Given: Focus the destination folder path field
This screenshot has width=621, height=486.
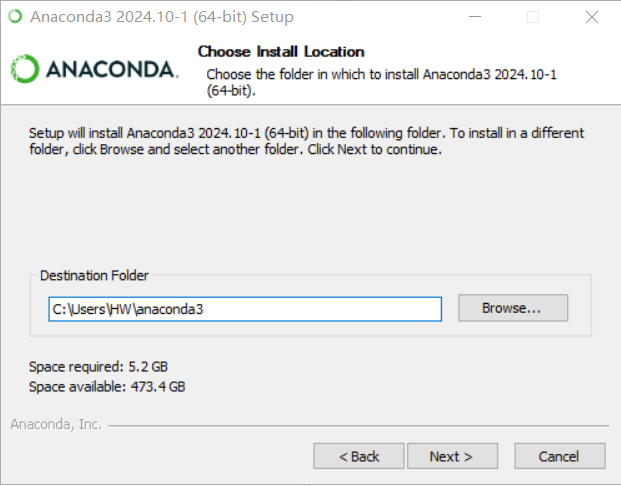Looking at the screenshot, I should [245, 309].
